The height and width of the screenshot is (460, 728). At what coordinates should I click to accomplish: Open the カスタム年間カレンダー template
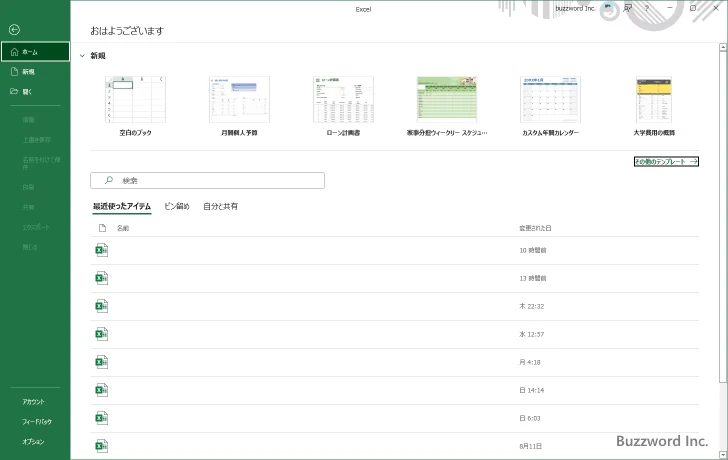(551, 106)
